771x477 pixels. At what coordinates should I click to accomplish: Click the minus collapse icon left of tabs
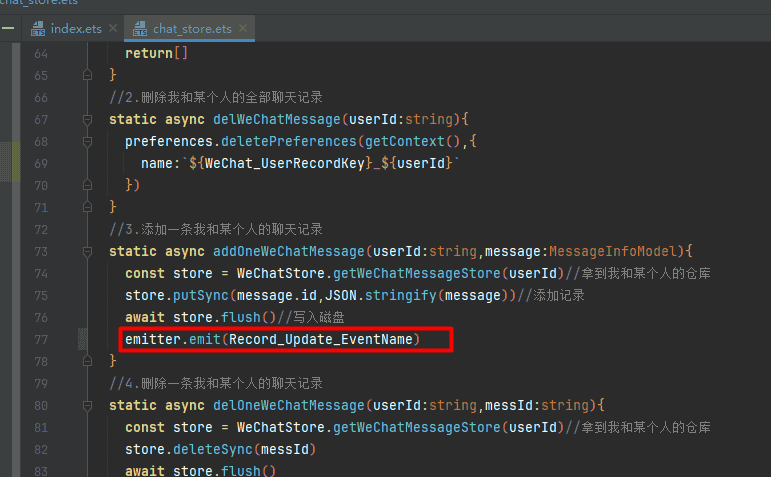(8, 28)
